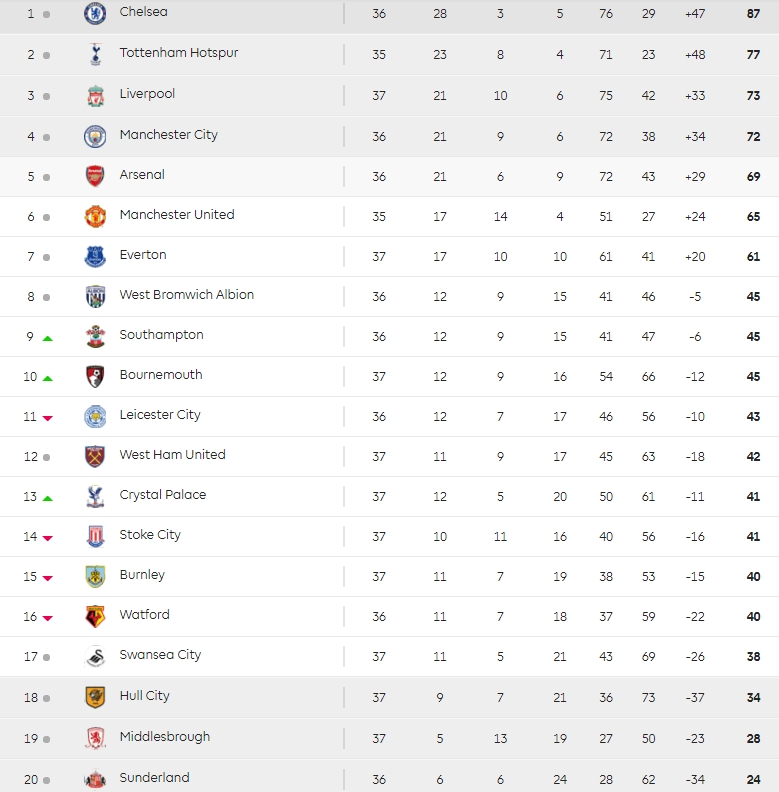Viewport: 779px width, 792px height.
Task: Click the Swansea City swan badge
Action: [95, 656]
